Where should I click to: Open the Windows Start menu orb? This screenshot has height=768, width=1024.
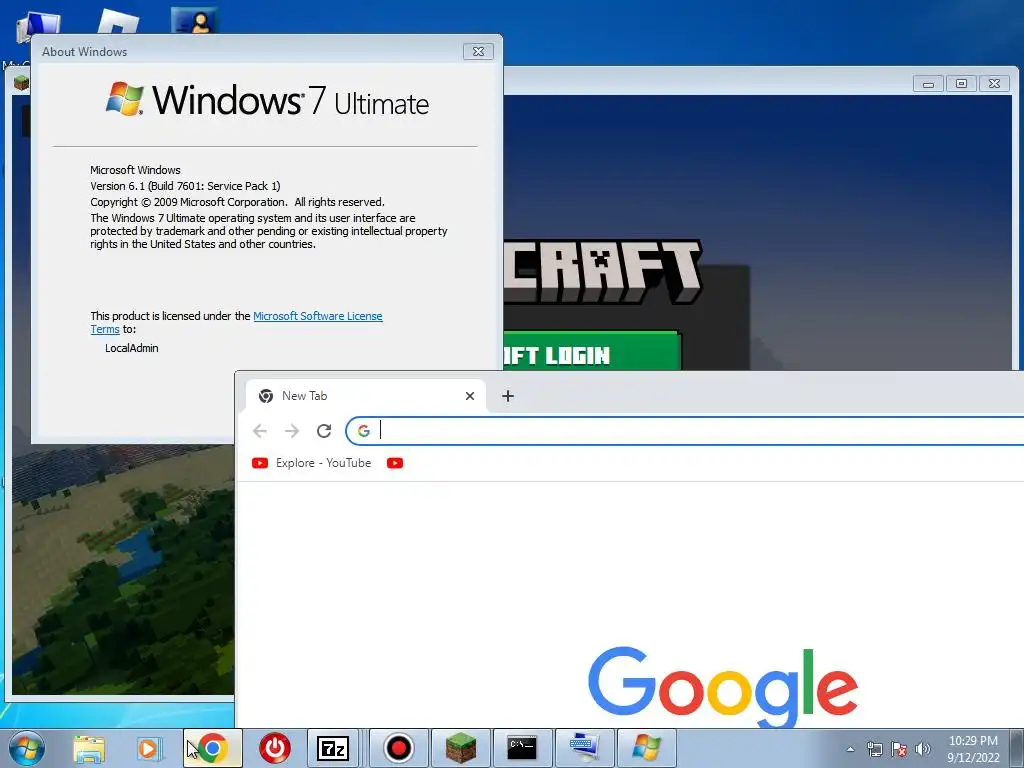tap(27, 748)
